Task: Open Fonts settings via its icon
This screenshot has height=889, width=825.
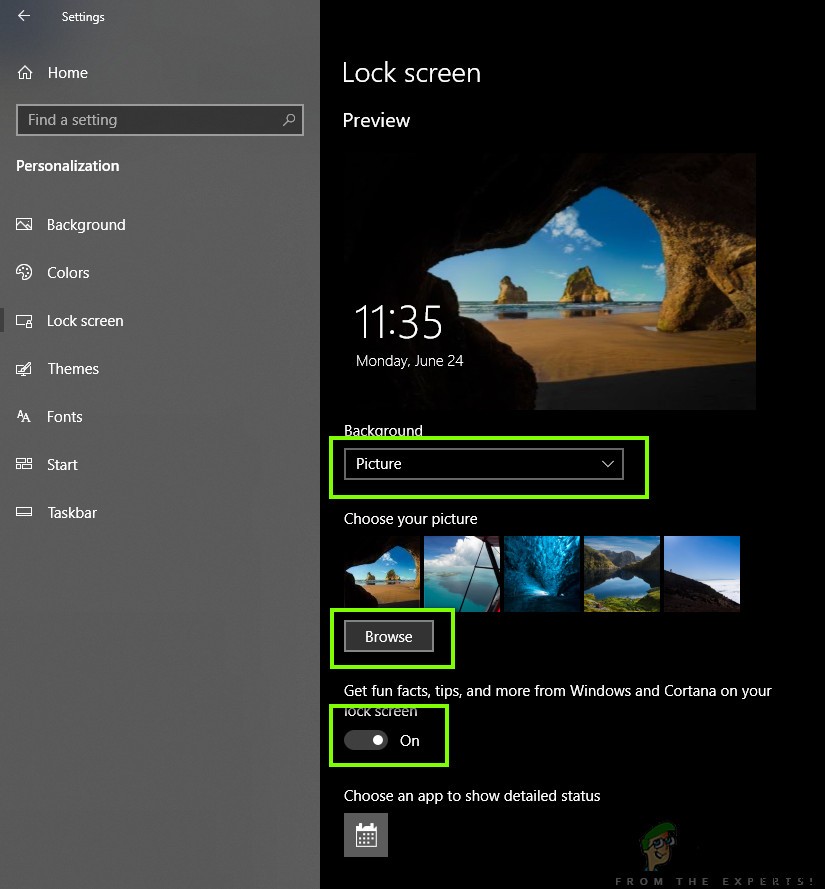Action: click(23, 416)
